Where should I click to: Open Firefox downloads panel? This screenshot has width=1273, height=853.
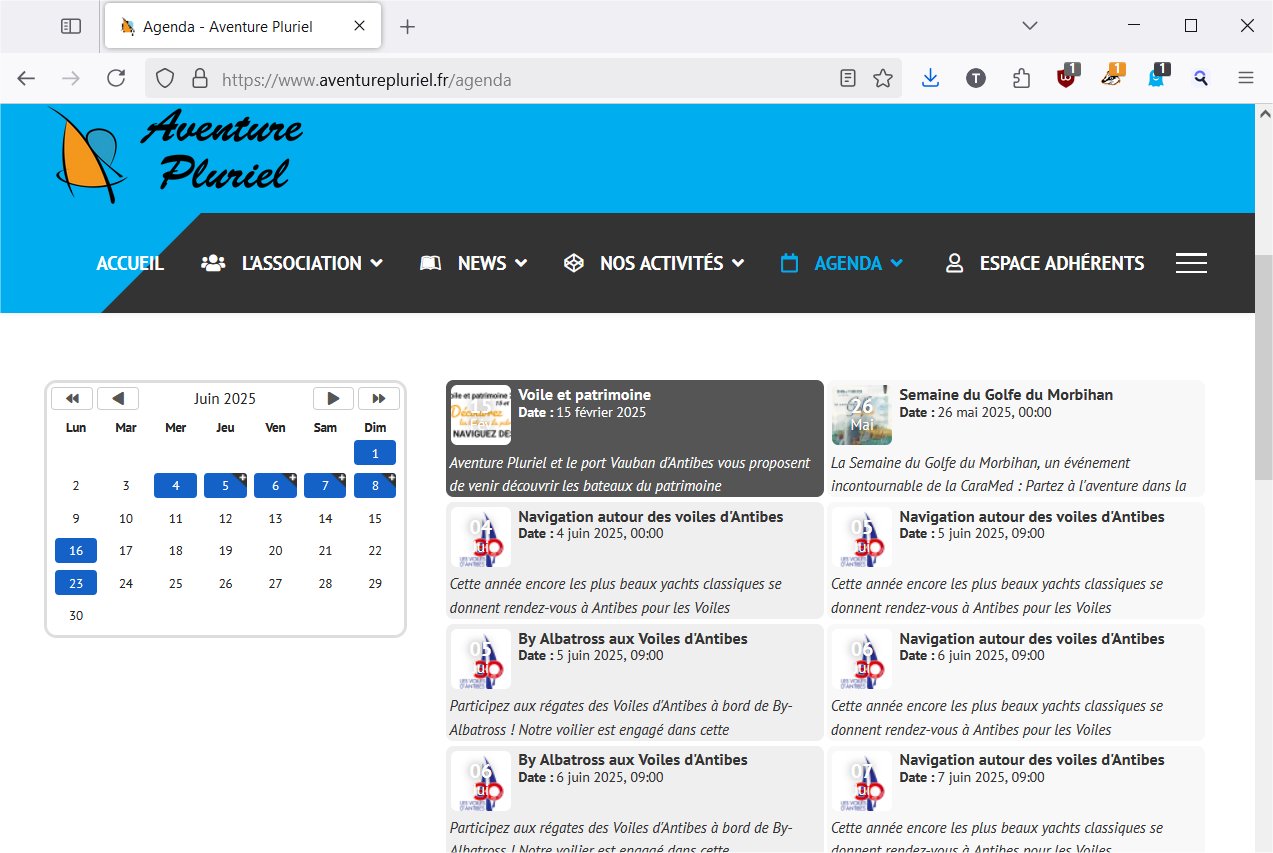(930, 79)
